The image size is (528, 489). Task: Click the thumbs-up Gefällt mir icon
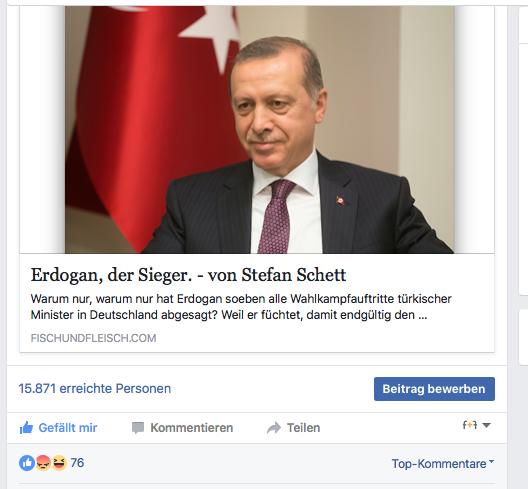(x=26, y=428)
